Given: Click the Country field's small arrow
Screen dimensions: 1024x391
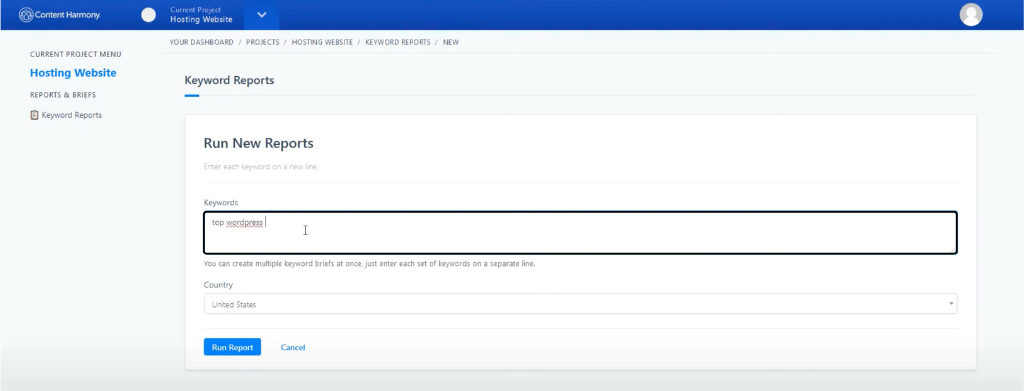Looking at the screenshot, I should pyautogui.click(x=951, y=304).
